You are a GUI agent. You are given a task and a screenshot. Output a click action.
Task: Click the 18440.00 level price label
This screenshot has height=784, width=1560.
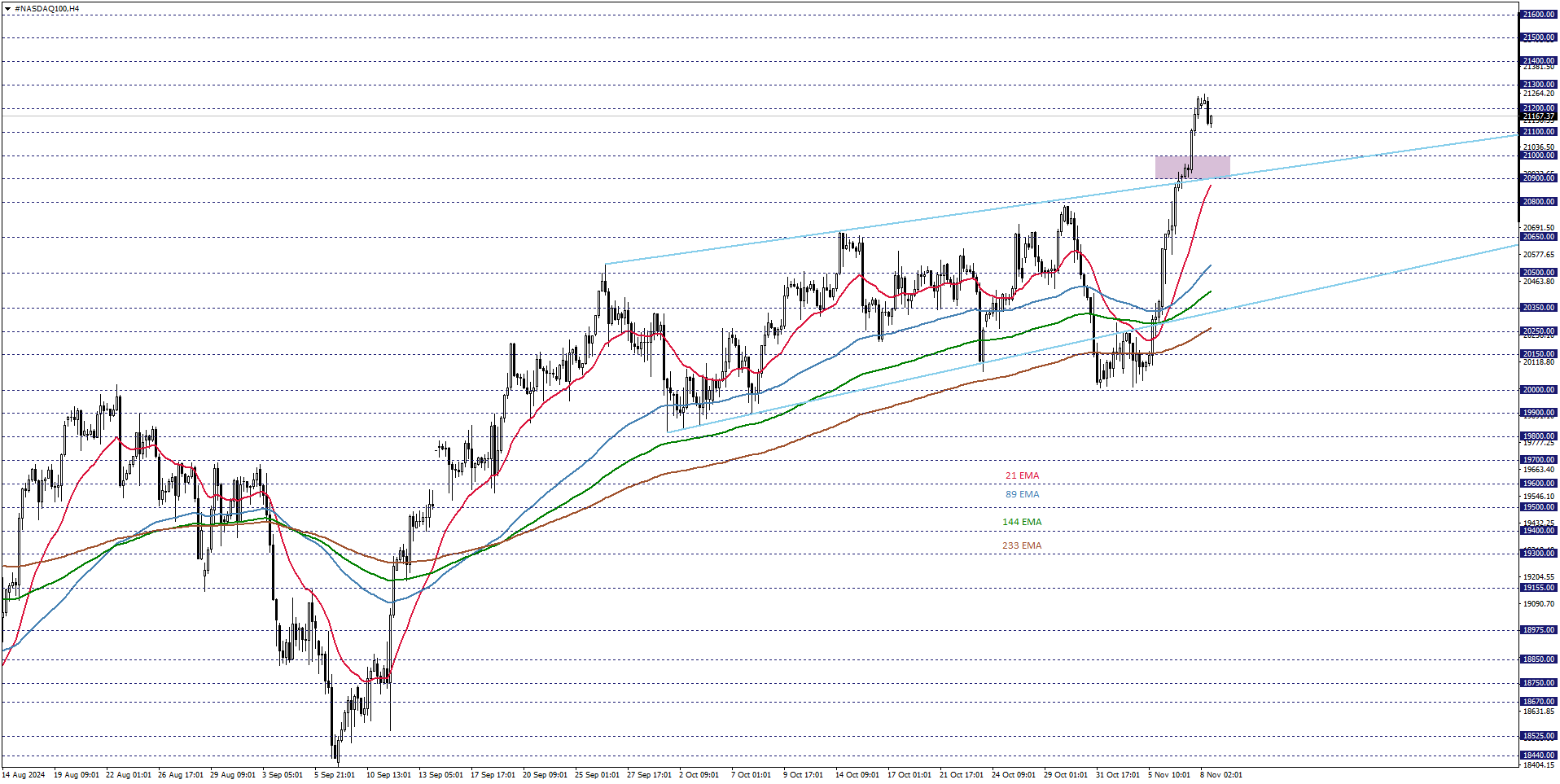pyautogui.click(x=1538, y=756)
